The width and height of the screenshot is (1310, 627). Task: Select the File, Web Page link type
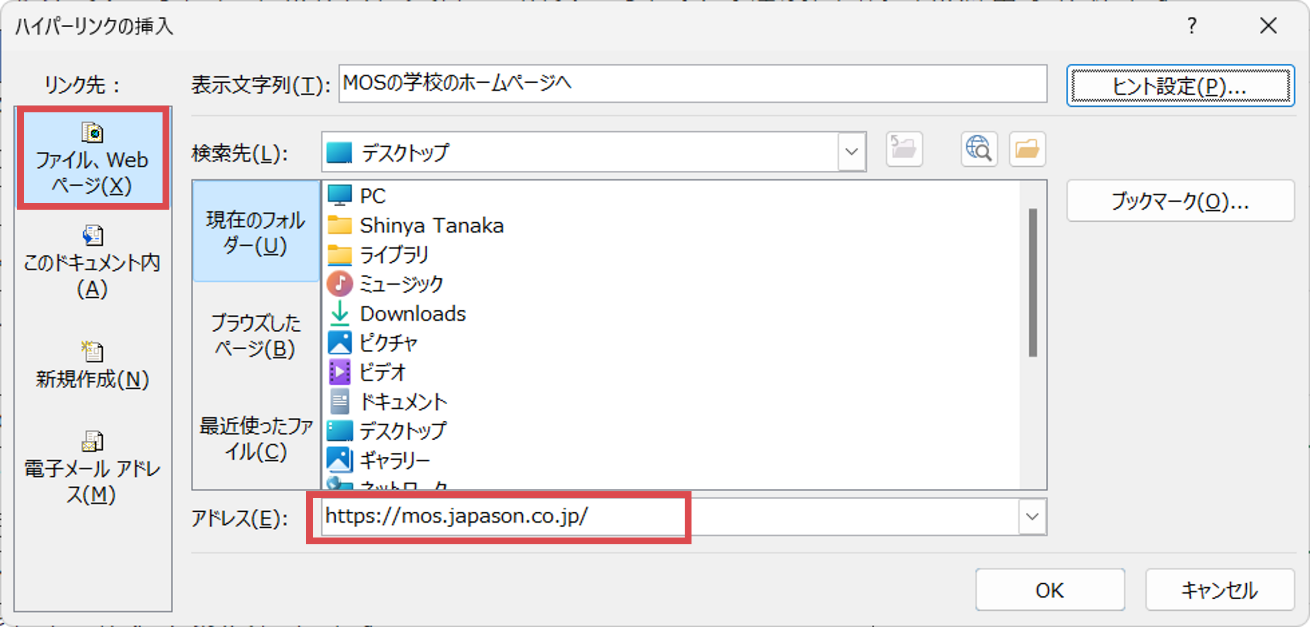tap(92, 159)
